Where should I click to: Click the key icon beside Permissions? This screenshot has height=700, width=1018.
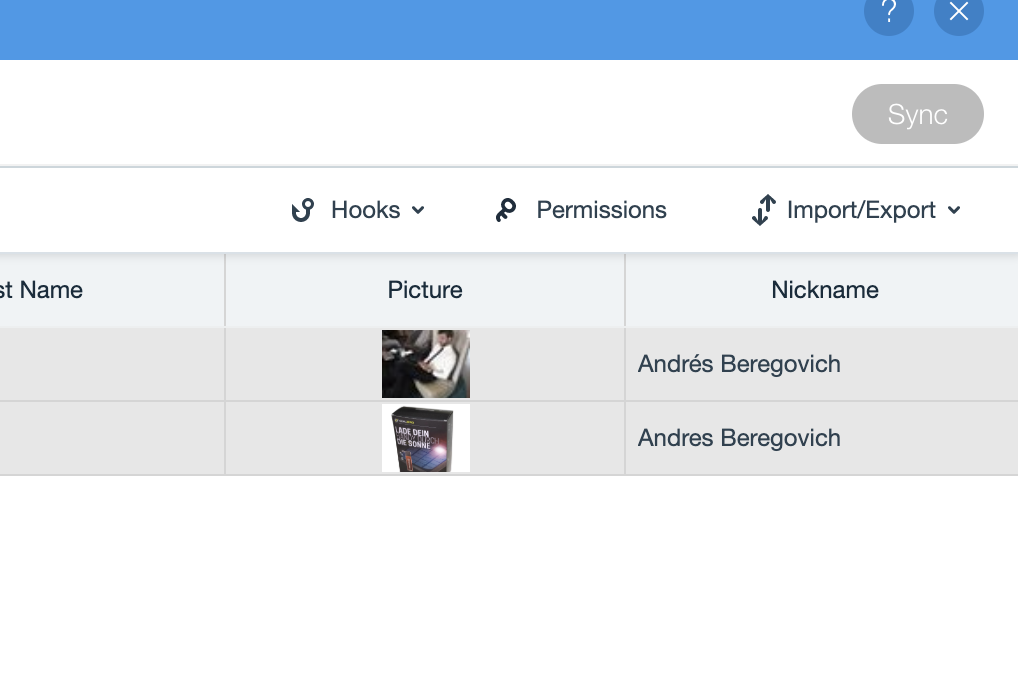tap(506, 210)
